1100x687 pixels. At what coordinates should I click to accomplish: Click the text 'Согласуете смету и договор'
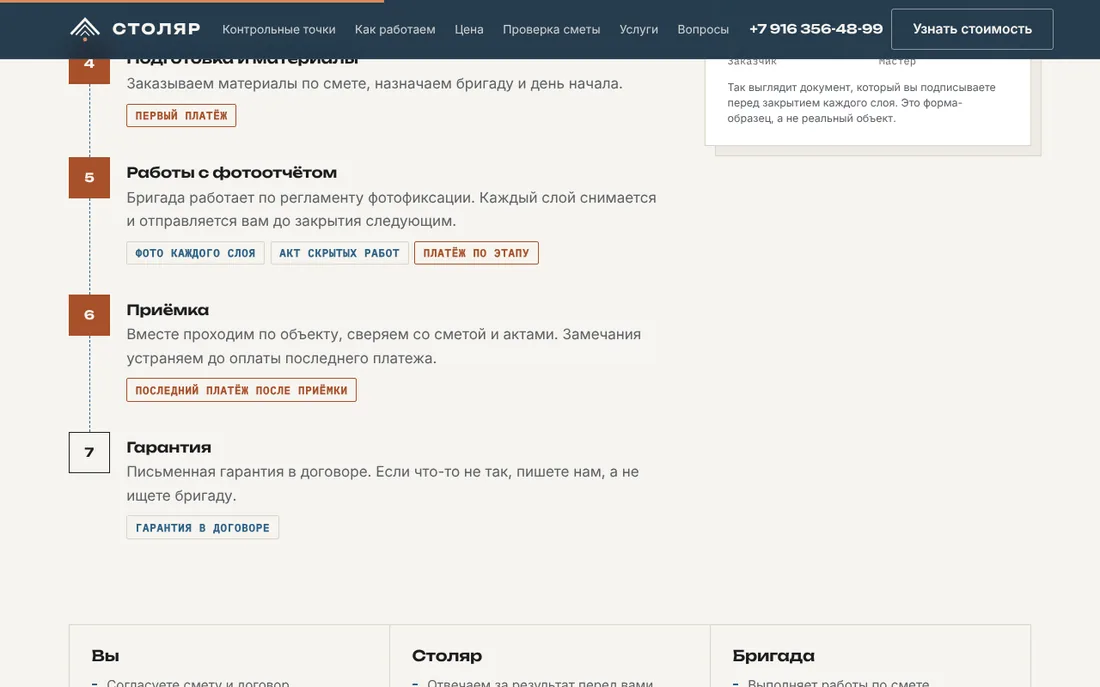pos(198,682)
